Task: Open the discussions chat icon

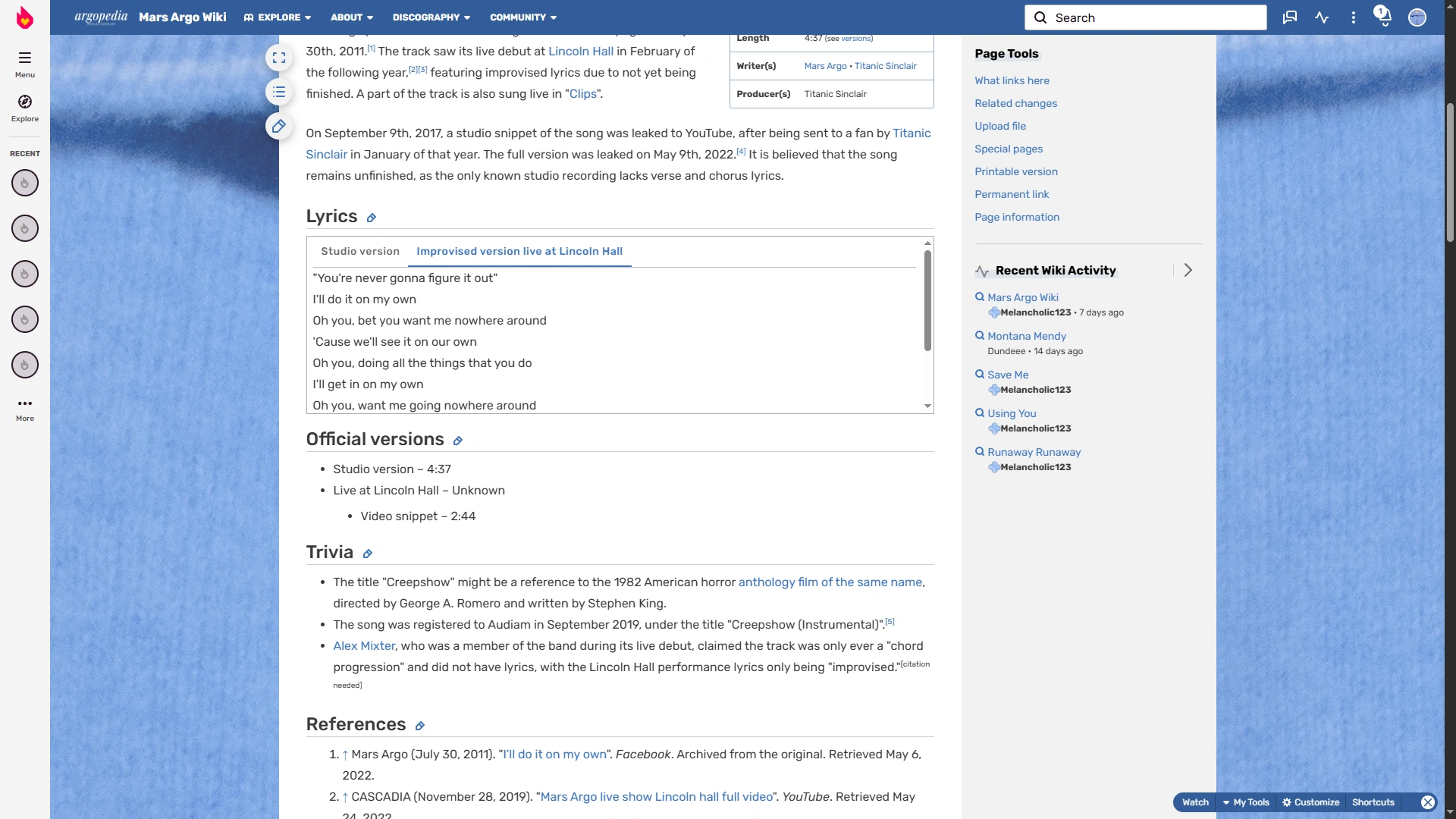Action: pyautogui.click(x=1290, y=17)
